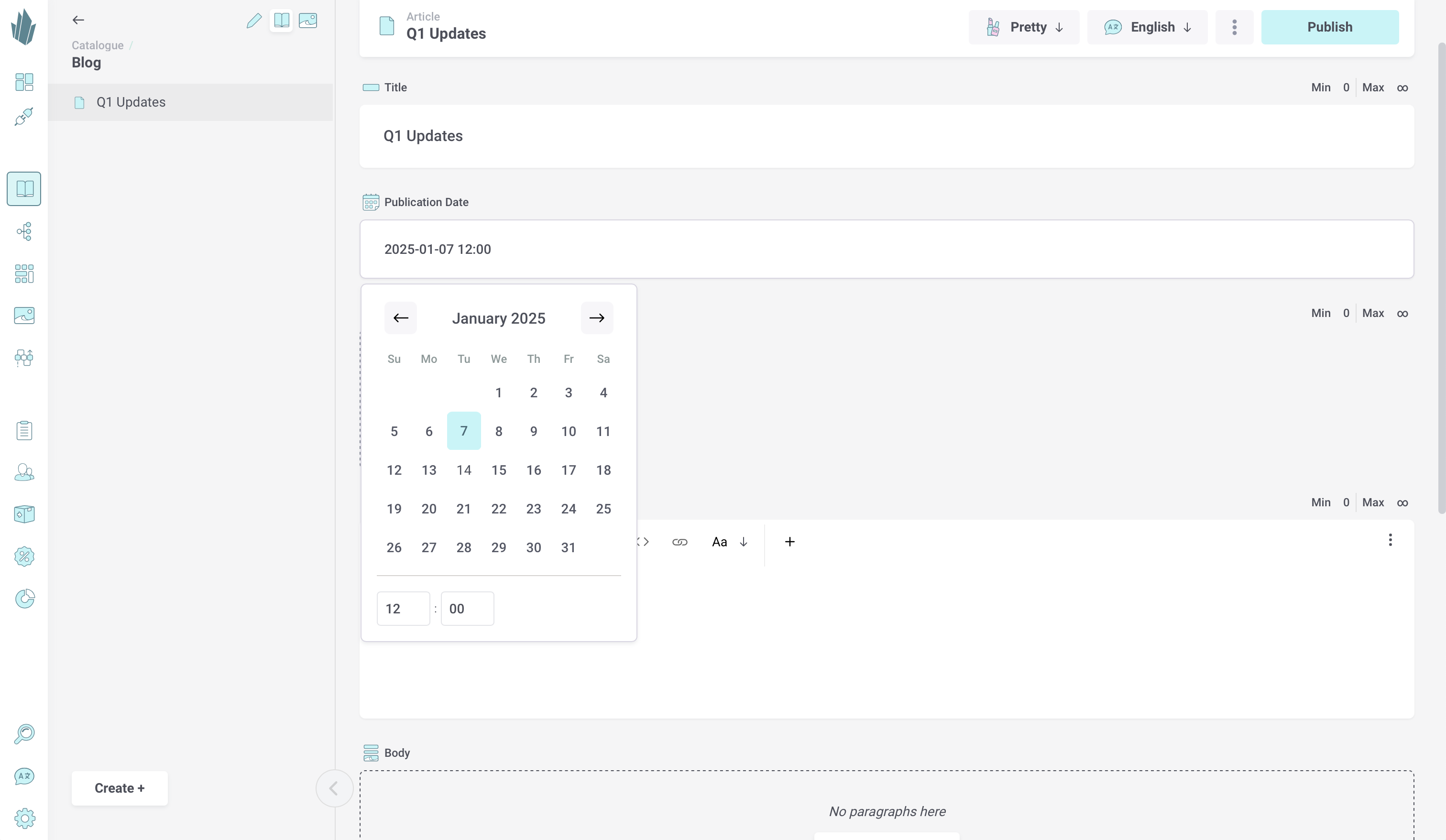Open the Aa text style dropdown
1446x840 pixels.
click(730, 542)
